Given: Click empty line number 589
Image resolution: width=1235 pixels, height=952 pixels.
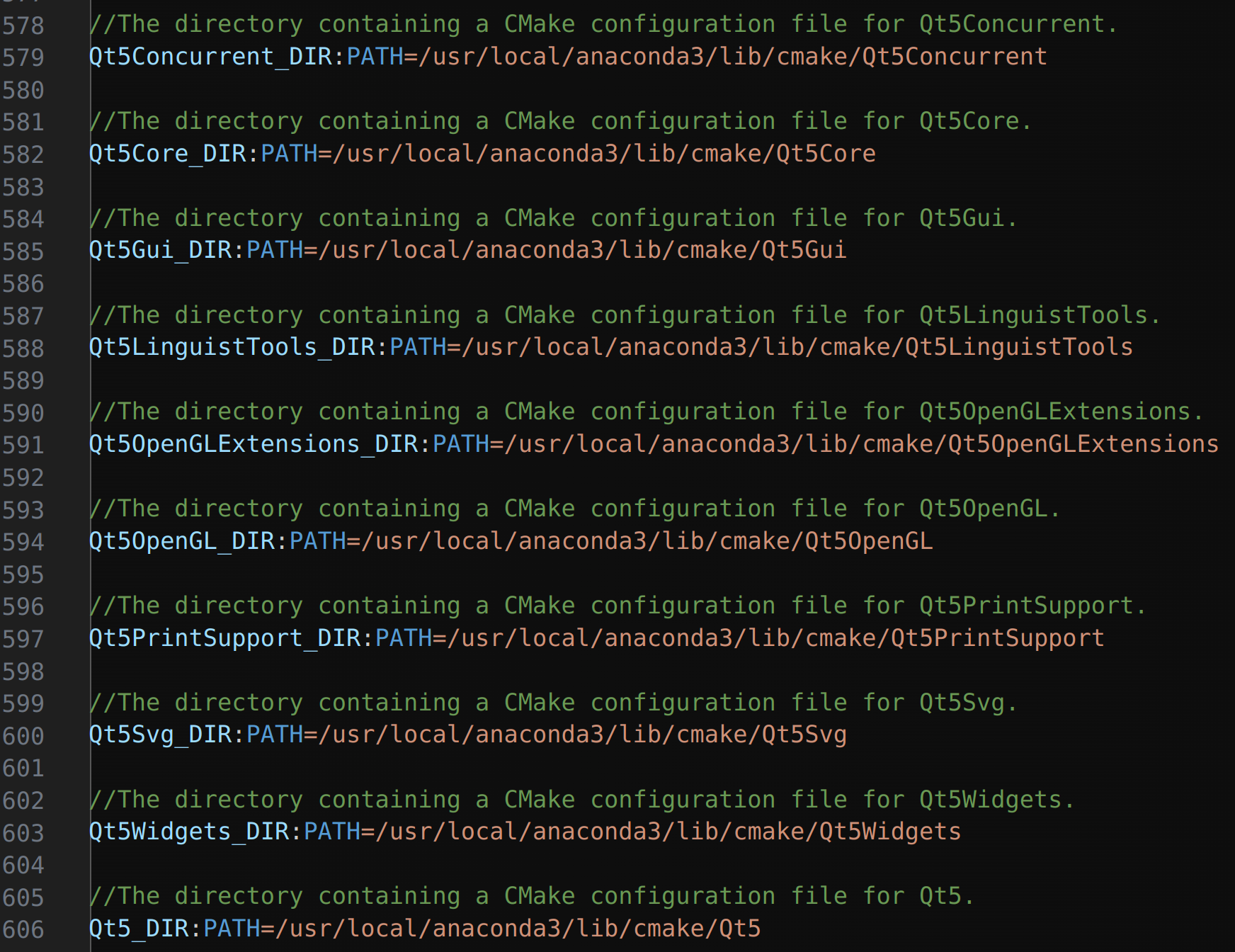Looking at the screenshot, I should pyautogui.click(x=23, y=380).
